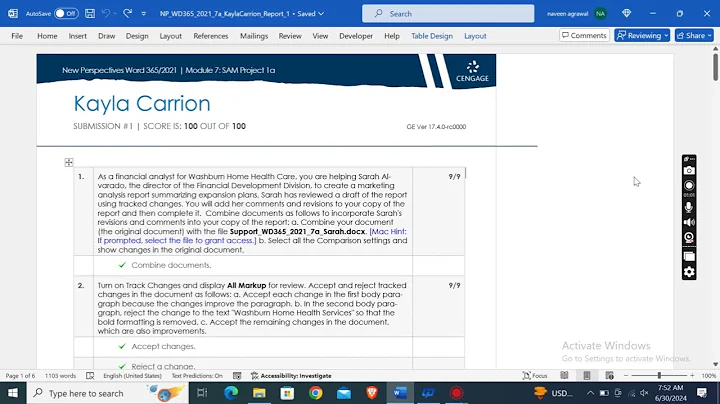720x404 pixels.
Task: Click the Comments button
Action: [584, 35]
